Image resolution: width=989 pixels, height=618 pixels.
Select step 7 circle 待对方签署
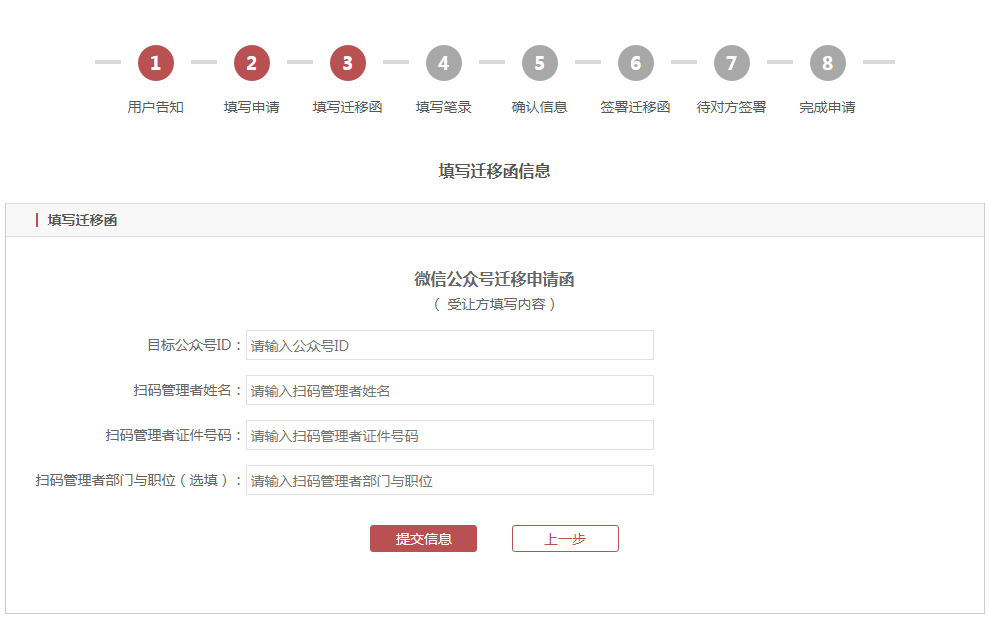[x=731, y=63]
